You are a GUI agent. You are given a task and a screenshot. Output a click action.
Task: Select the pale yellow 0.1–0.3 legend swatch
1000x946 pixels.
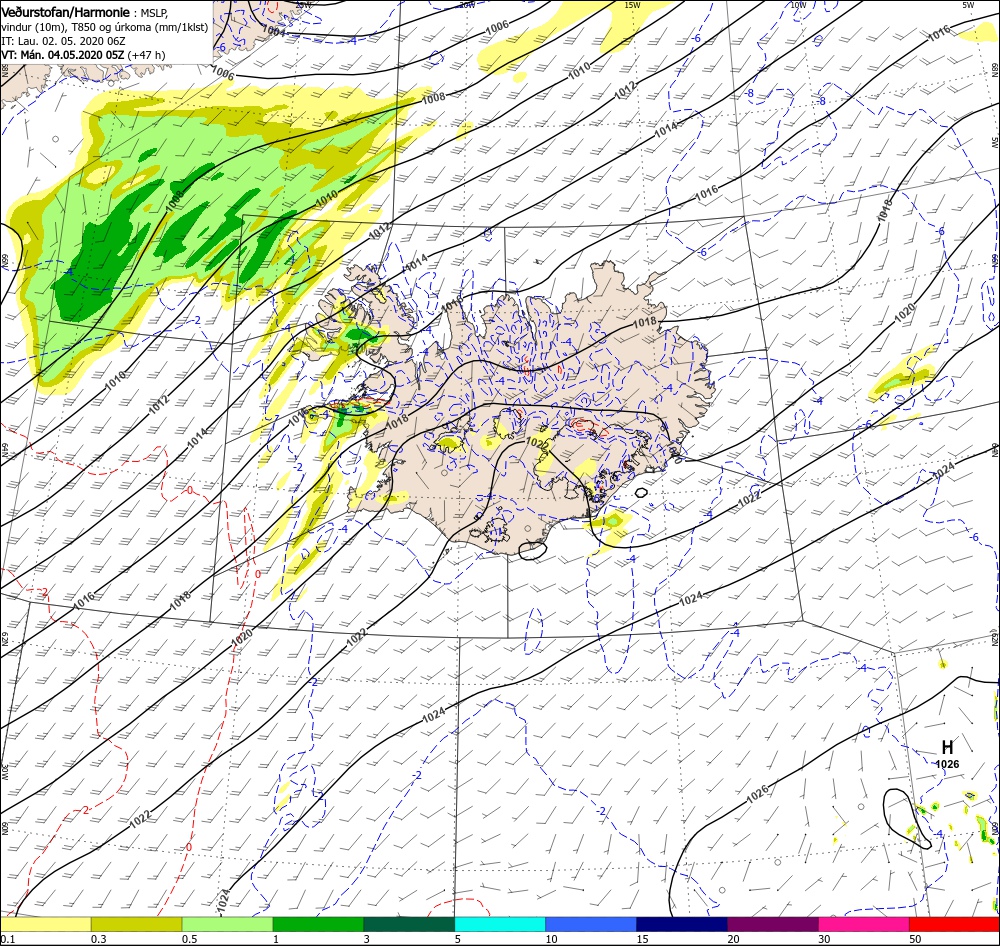pyautogui.click(x=46, y=924)
